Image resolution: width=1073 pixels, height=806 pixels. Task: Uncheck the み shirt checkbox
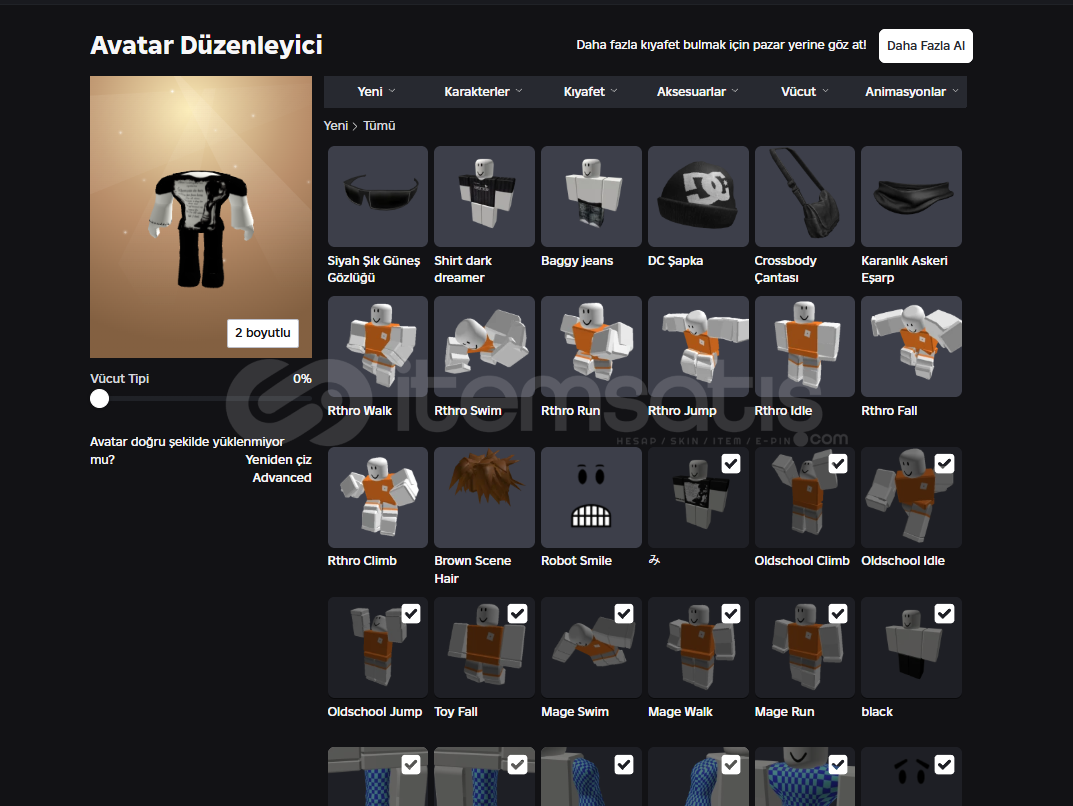pyautogui.click(x=731, y=464)
